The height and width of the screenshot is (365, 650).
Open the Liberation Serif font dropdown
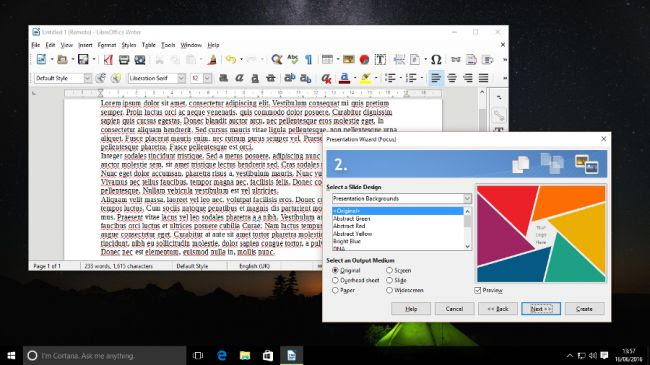coord(182,78)
